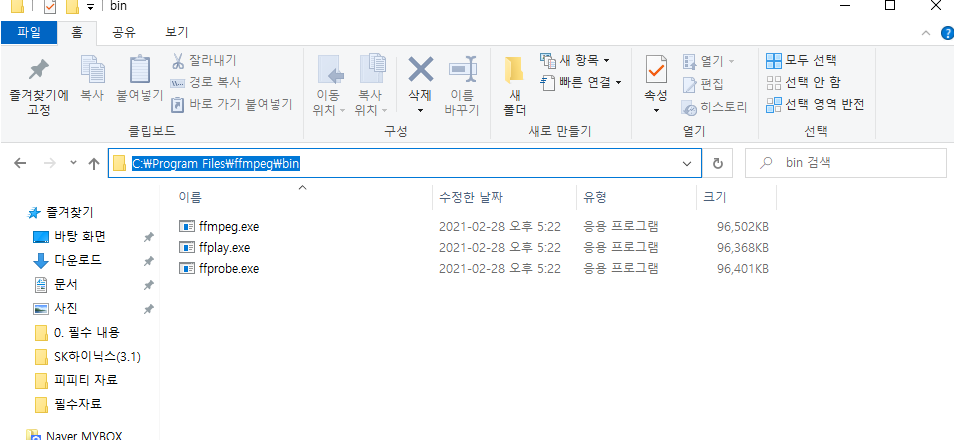Go back with the left arrow button

(x=19, y=163)
